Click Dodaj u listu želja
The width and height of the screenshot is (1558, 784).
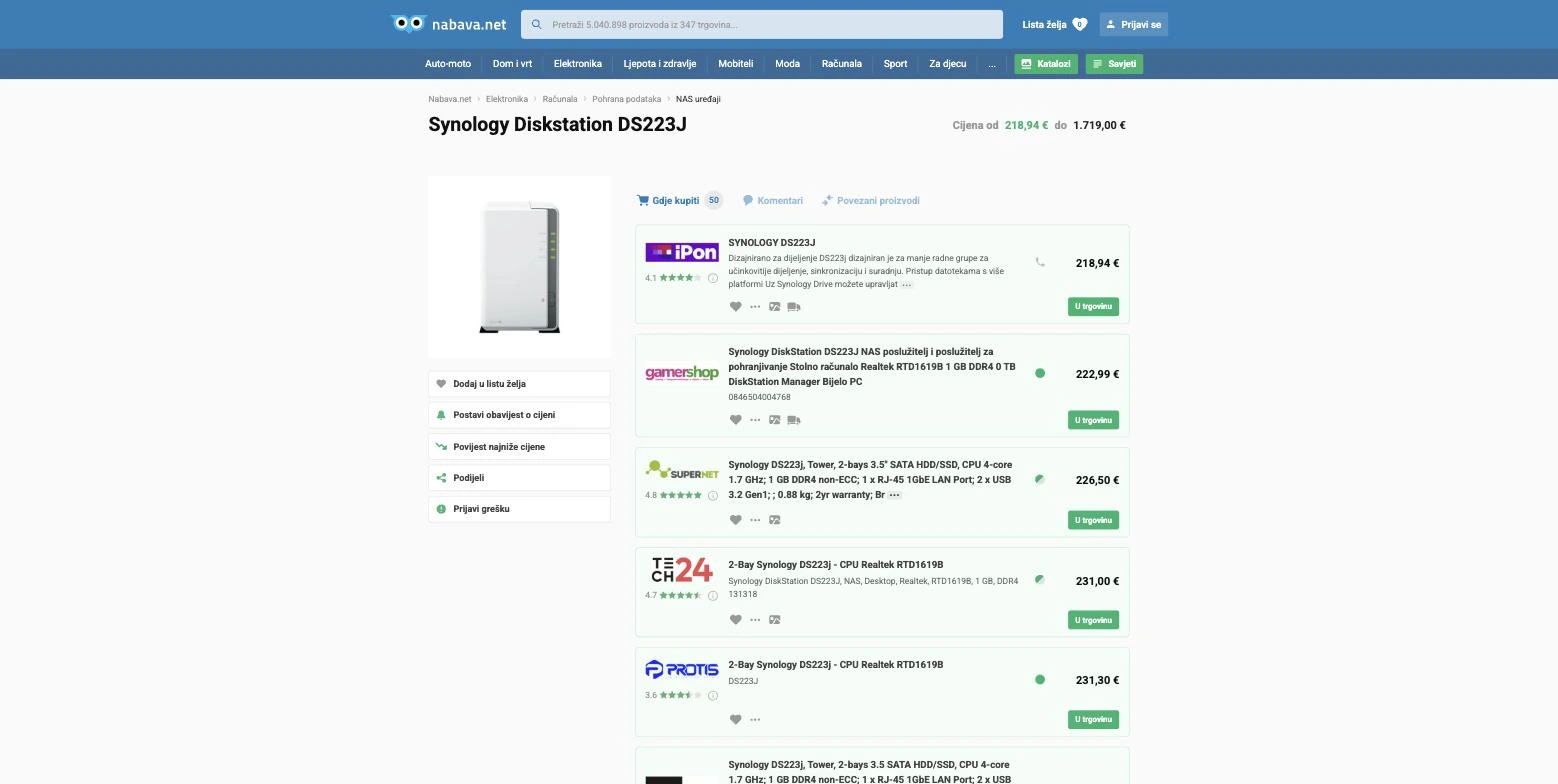click(519, 384)
